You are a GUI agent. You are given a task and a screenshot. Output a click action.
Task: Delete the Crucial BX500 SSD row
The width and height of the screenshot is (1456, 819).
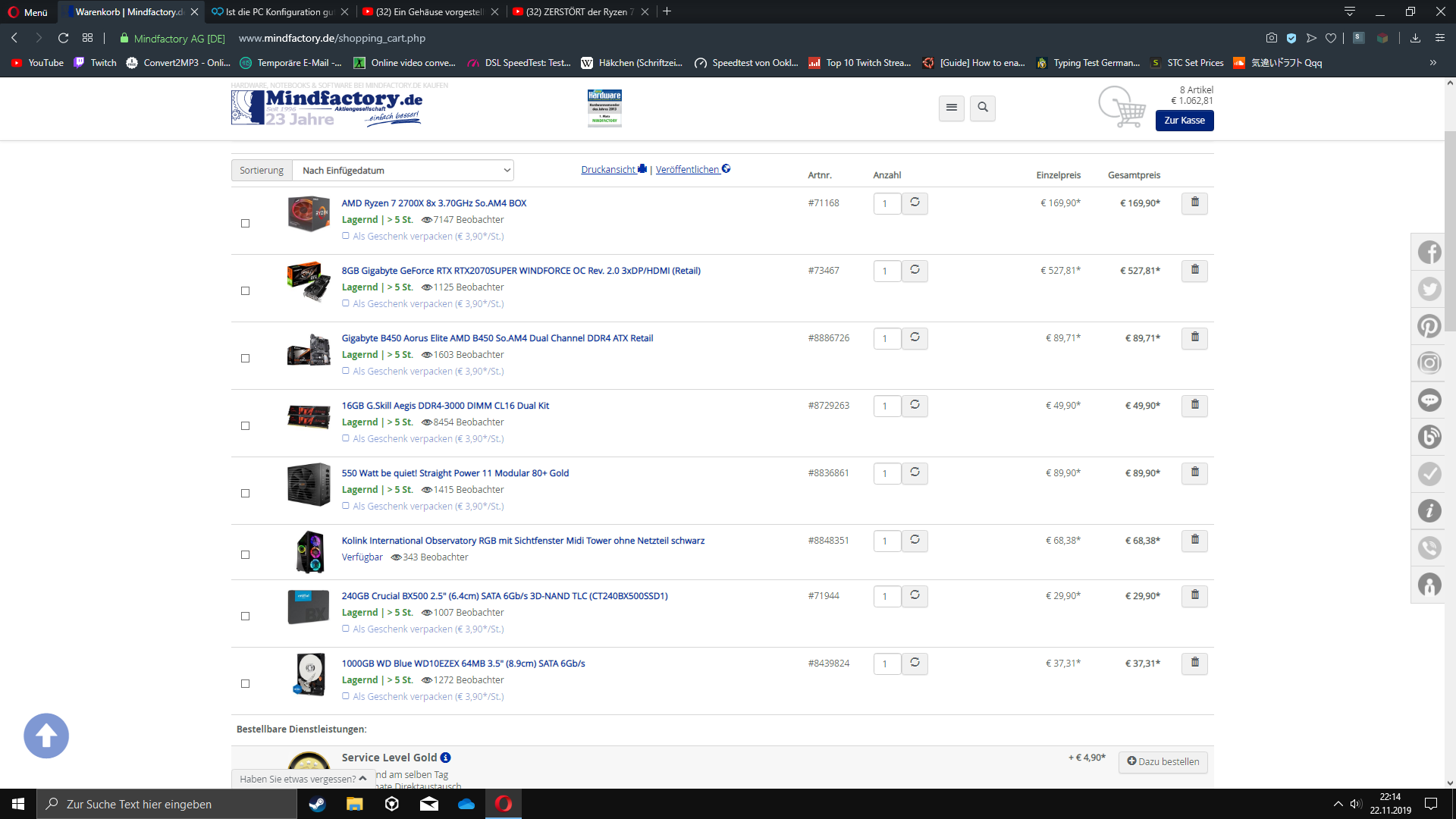pos(1194,596)
